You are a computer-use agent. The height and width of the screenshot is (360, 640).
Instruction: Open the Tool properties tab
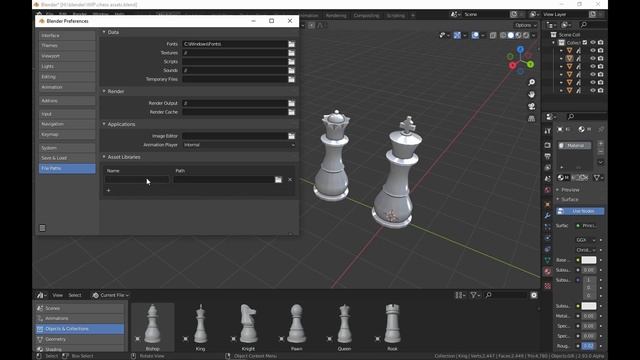(548, 131)
